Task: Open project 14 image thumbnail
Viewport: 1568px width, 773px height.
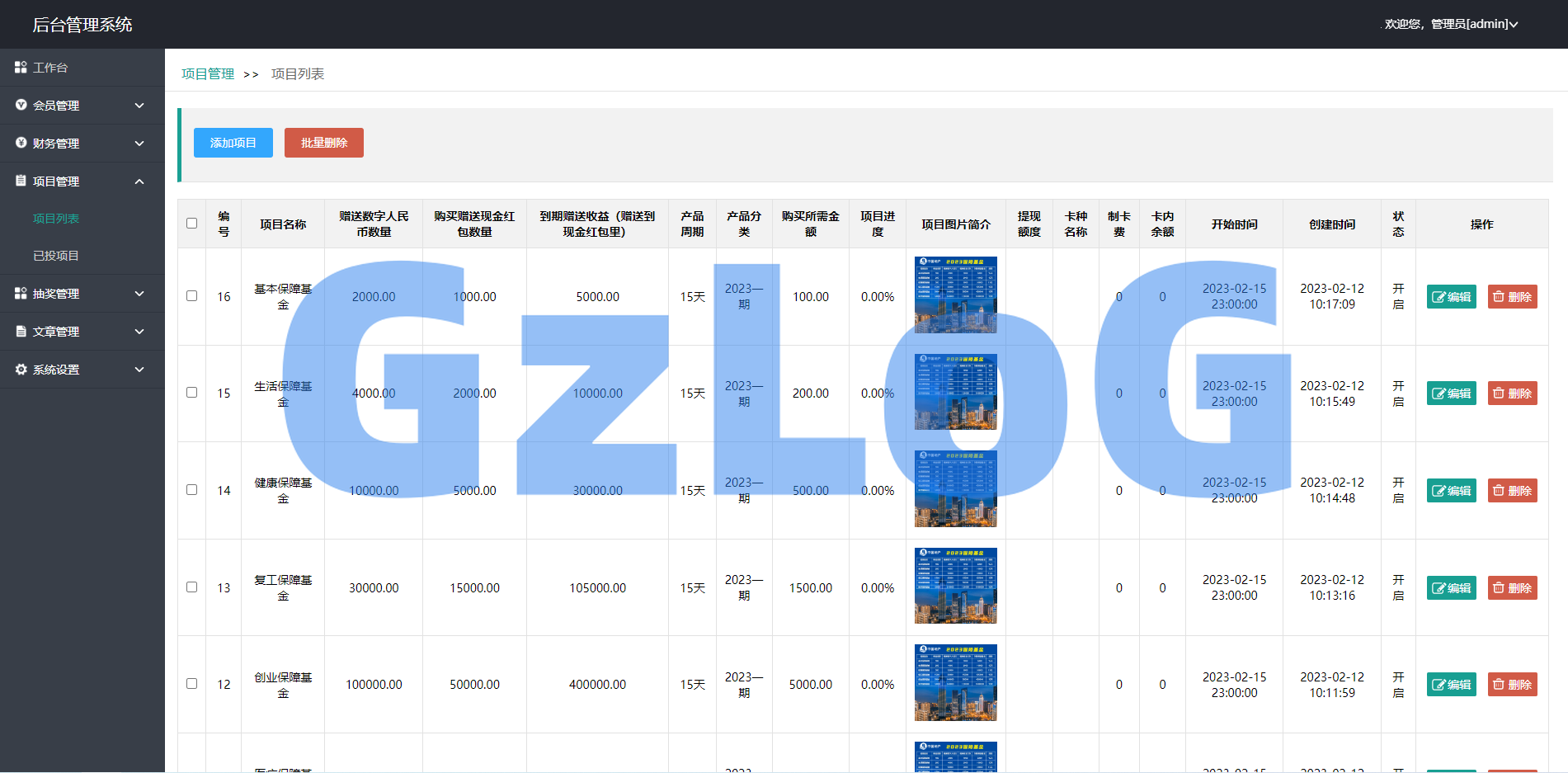Action: coord(956,488)
